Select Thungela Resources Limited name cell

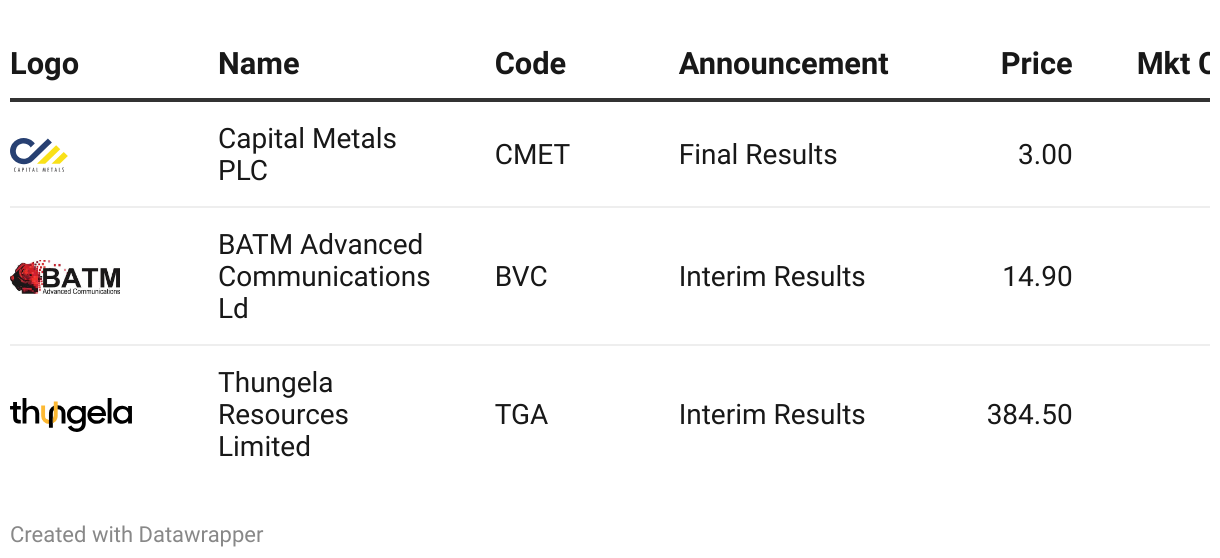pyautogui.click(x=283, y=414)
